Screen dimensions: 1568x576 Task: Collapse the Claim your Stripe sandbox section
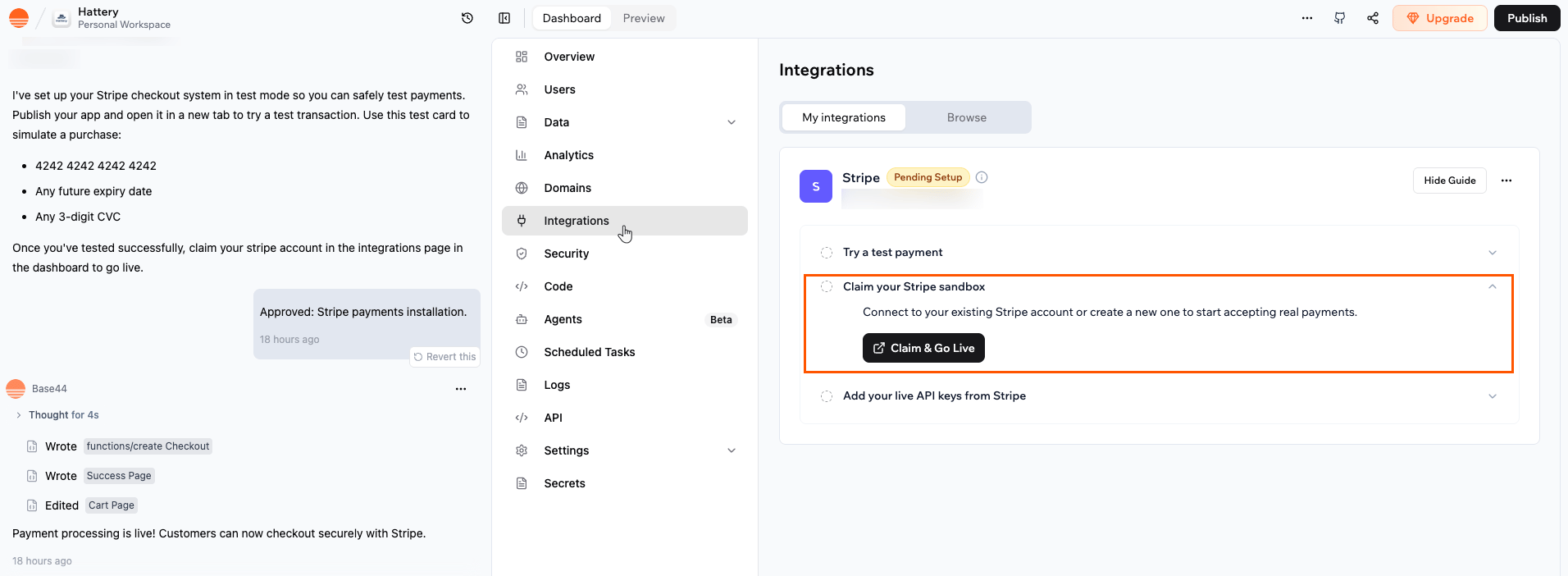tap(1493, 286)
